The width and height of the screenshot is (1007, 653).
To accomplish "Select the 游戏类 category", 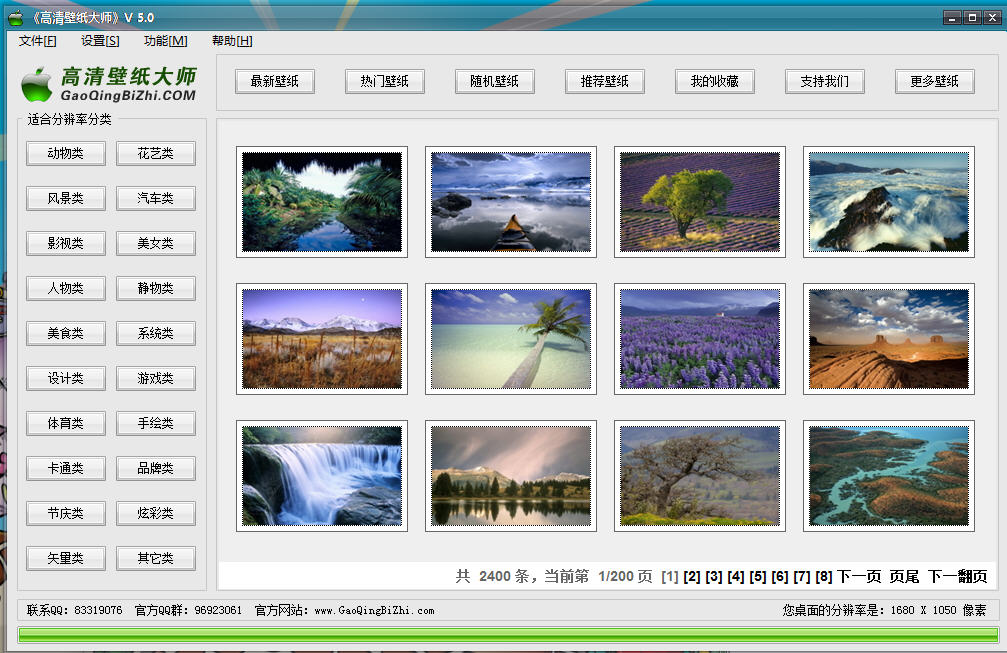I will click(x=155, y=378).
